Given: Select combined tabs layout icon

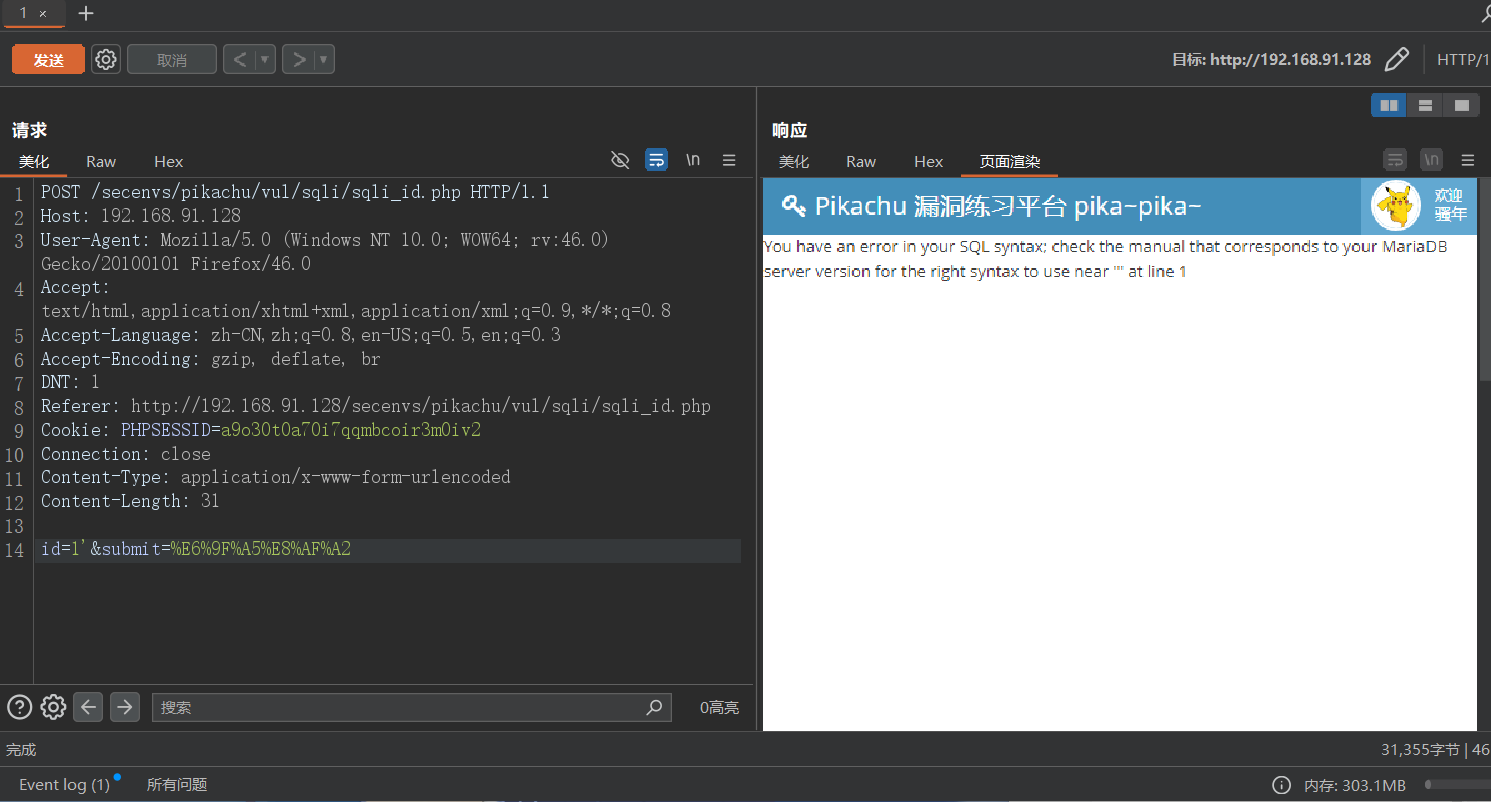Looking at the screenshot, I should (1461, 105).
